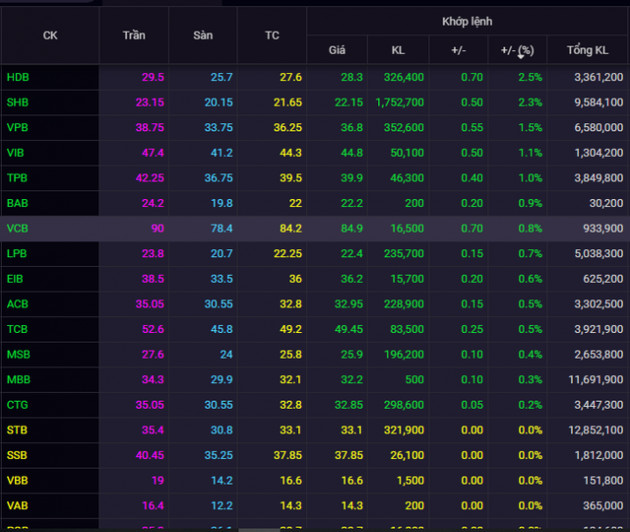Click SSB ceiling price 40.45
Viewport: 630px width, 532px height.
[149, 455]
